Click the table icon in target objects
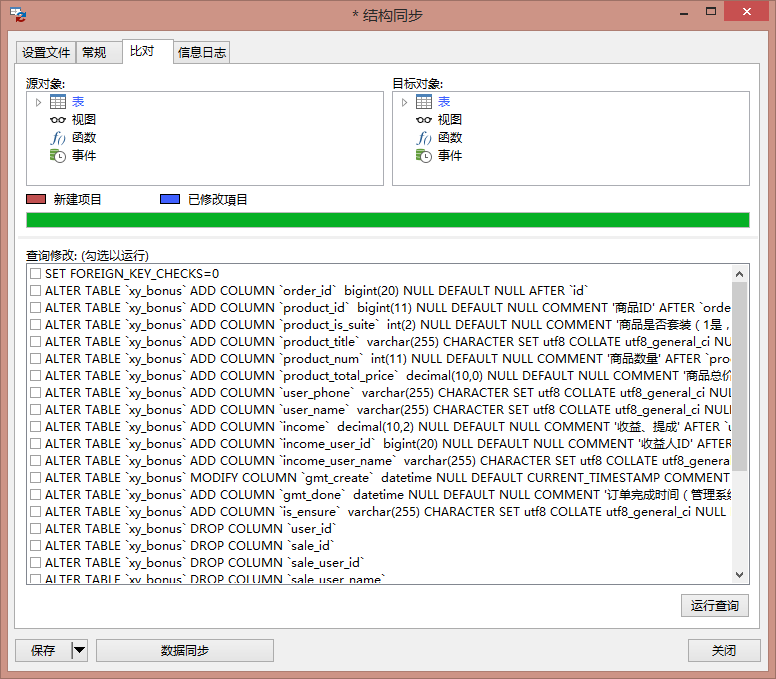776x679 pixels. point(424,102)
